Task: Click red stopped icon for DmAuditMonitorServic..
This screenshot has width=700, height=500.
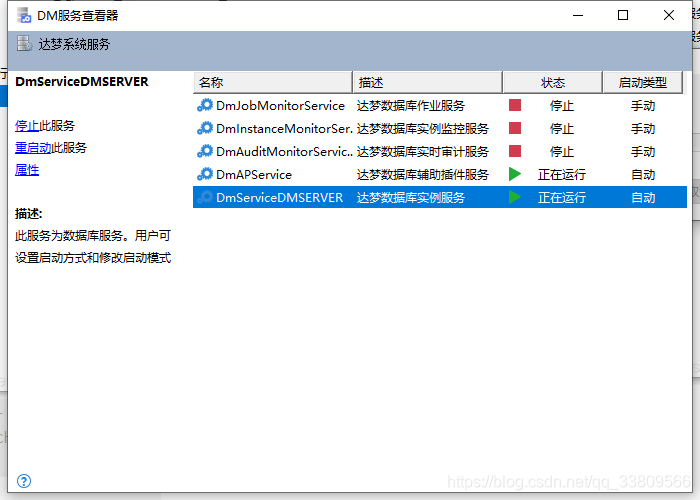Action: click(x=515, y=151)
